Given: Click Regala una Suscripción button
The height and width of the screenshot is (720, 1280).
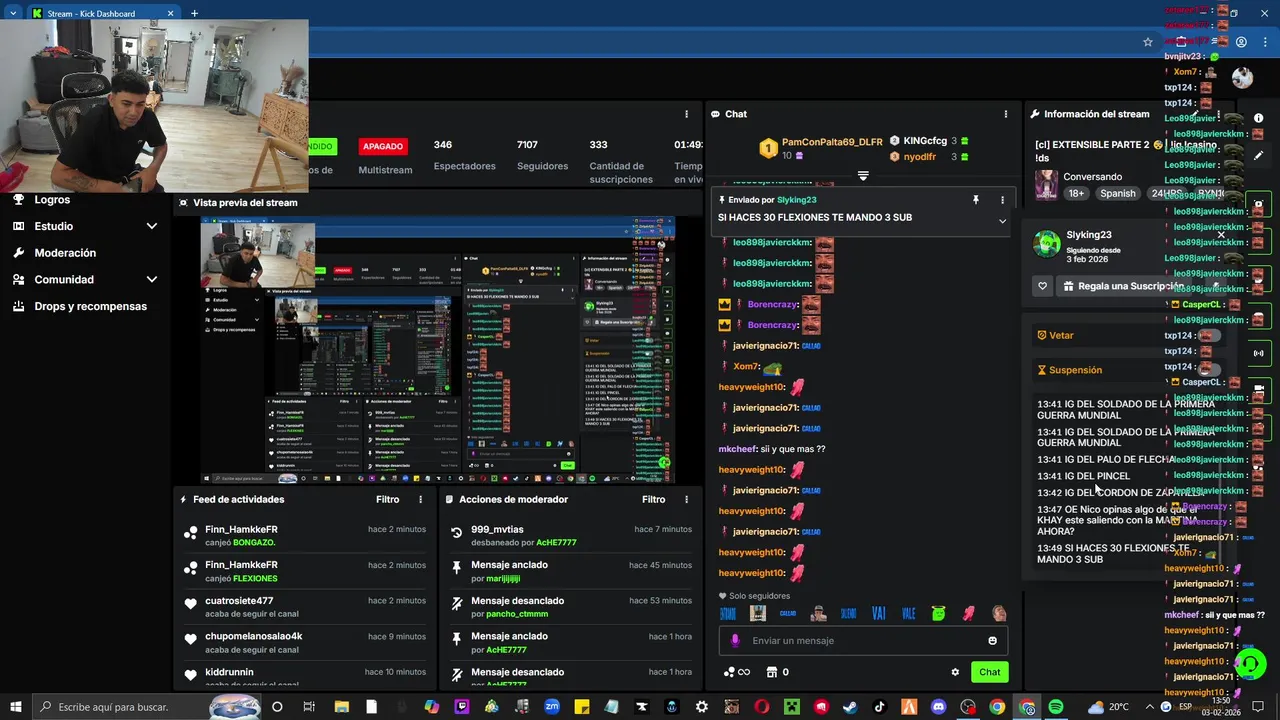Looking at the screenshot, I should (1123, 286).
